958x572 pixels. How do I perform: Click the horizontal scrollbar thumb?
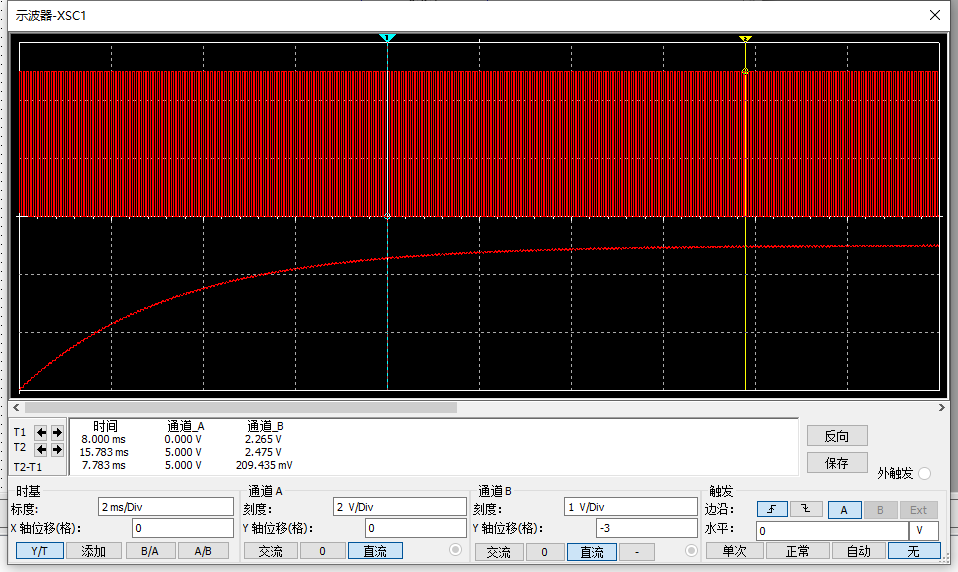click(241, 408)
